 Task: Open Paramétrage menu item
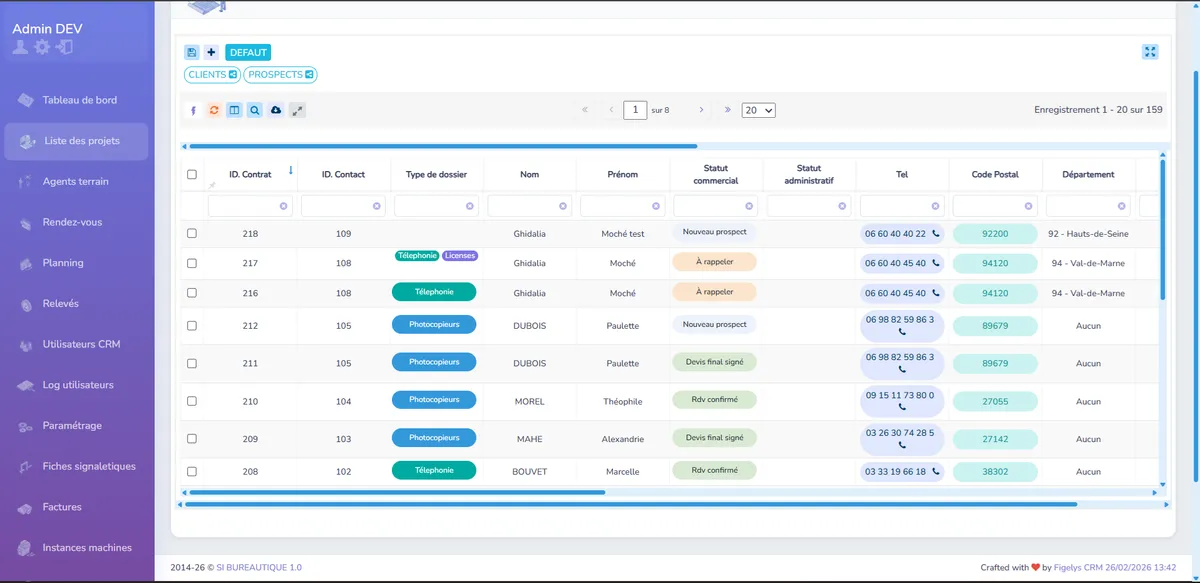[77, 426]
